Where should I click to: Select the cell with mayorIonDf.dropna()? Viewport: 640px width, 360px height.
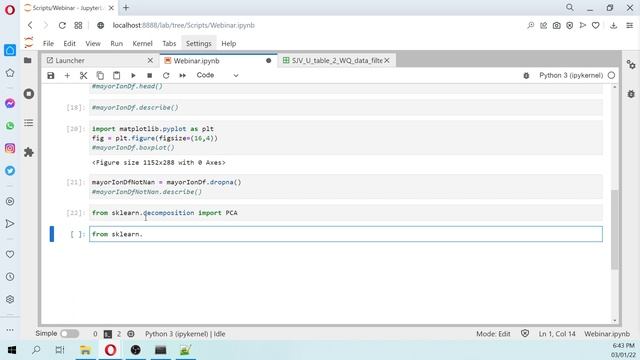pyautogui.click(x=346, y=187)
